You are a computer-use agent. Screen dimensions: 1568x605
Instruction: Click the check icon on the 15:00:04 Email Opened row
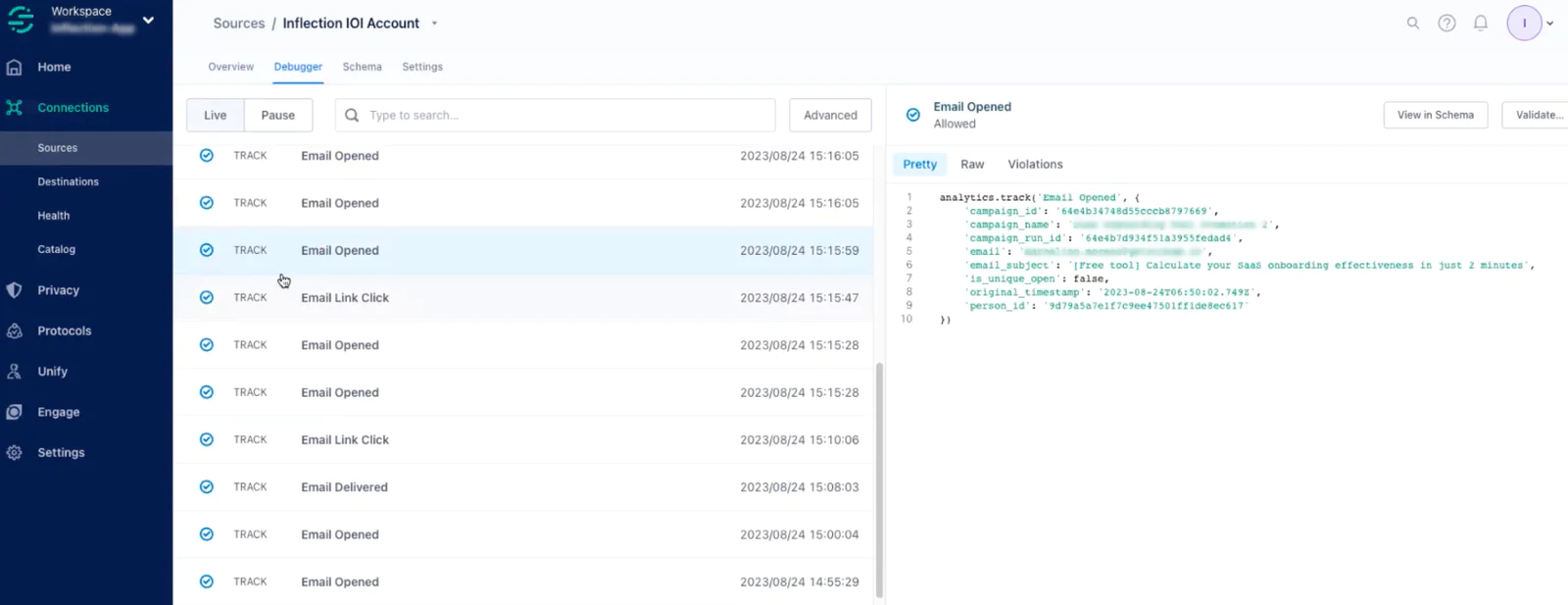pyautogui.click(x=207, y=534)
